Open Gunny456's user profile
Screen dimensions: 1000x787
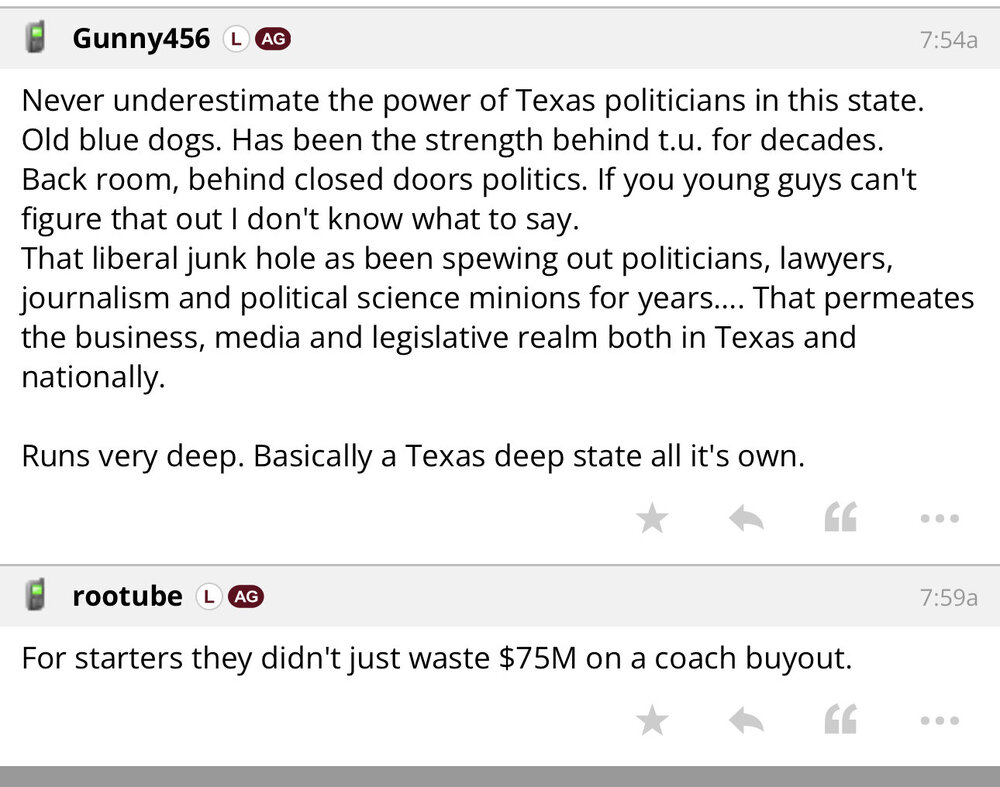(x=141, y=39)
